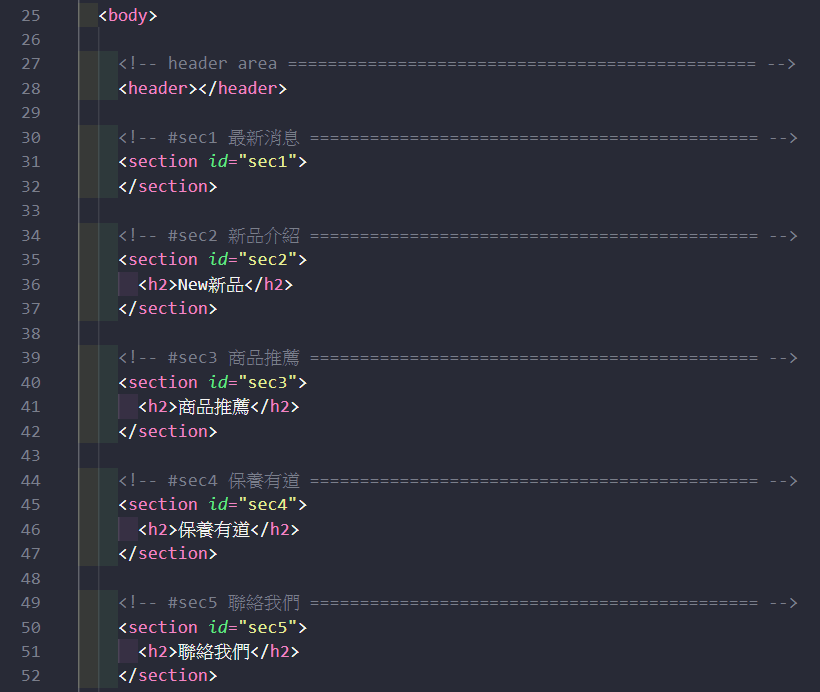Click the 商品推薦 h2 text on line 41
This screenshot has height=692, width=820.
213,407
